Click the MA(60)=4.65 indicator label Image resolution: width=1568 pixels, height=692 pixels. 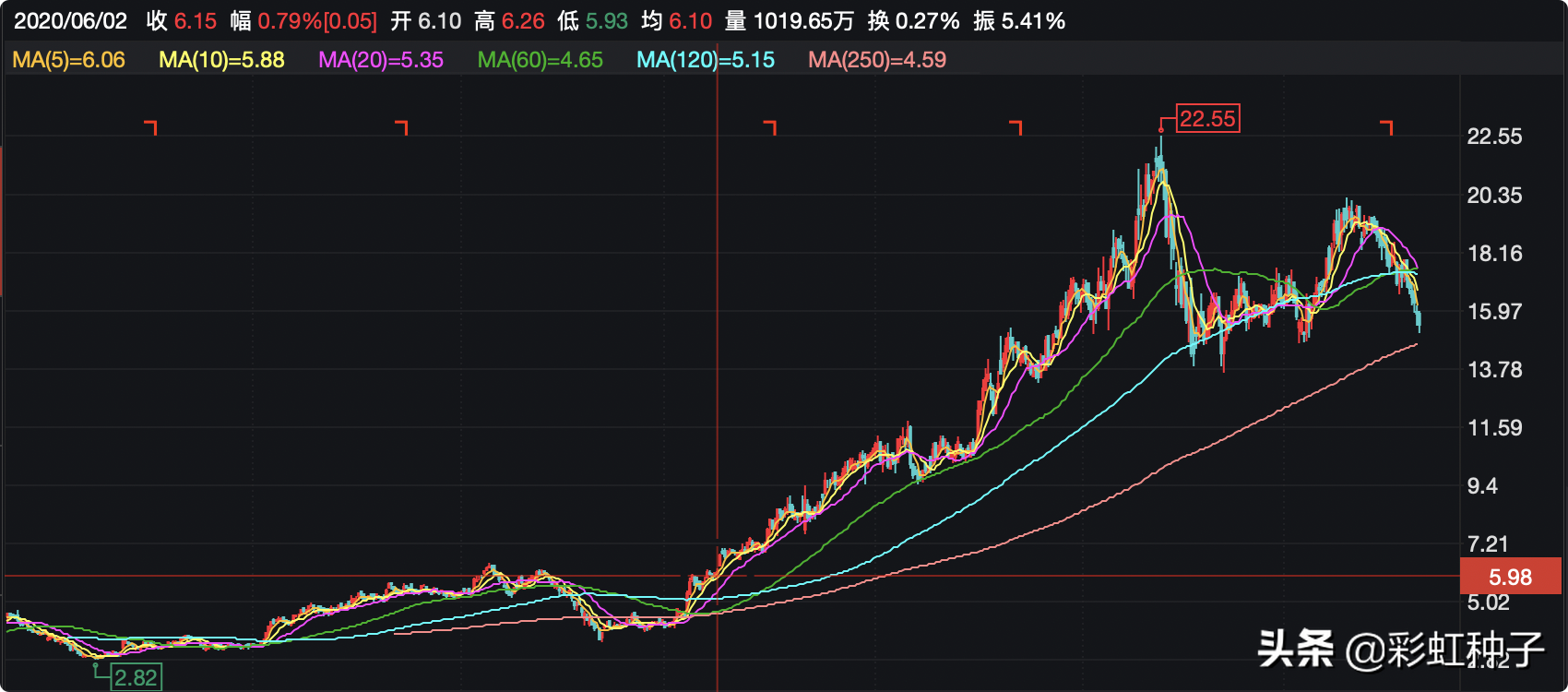click(540, 60)
